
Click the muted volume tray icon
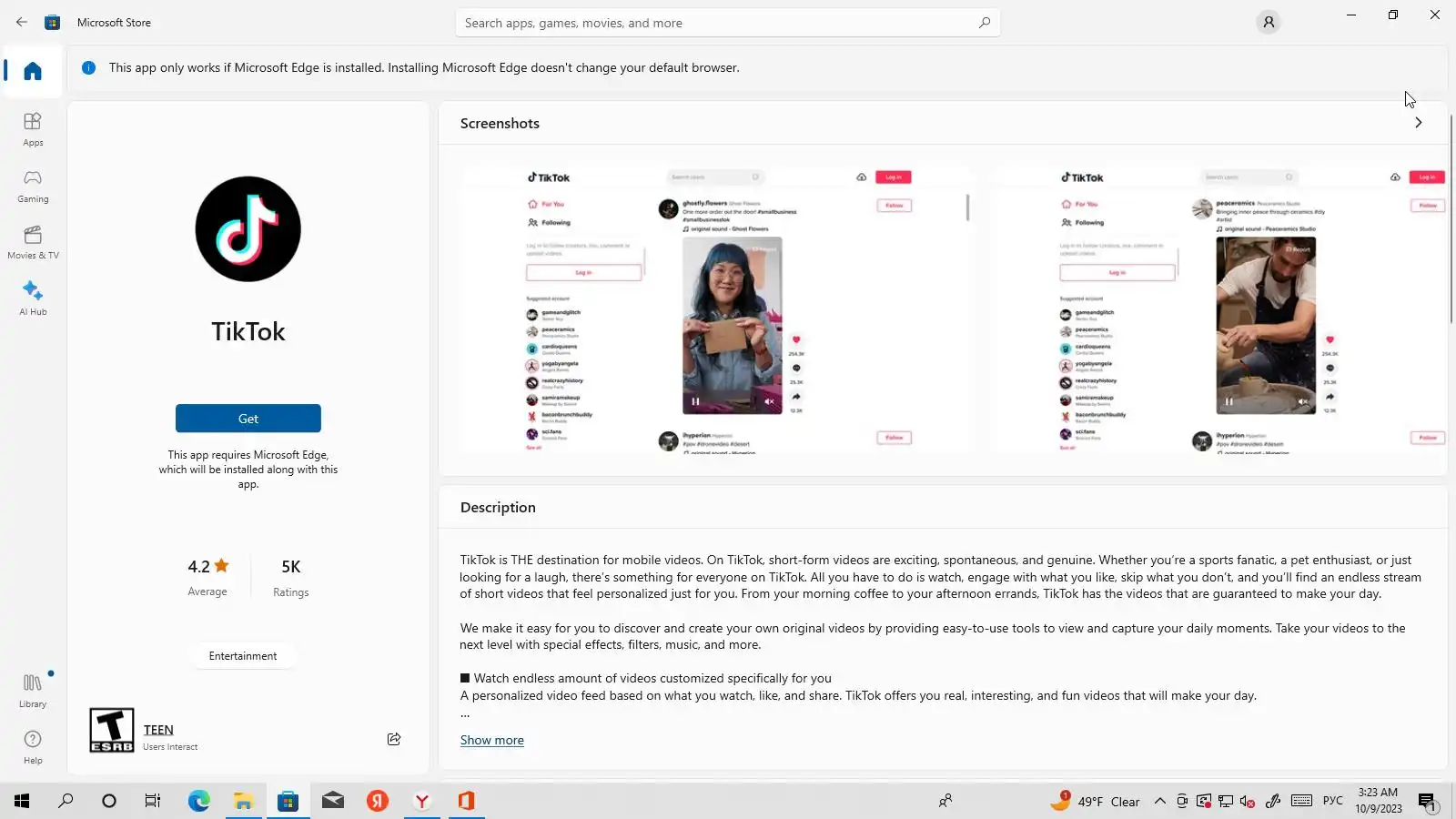tap(1249, 802)
